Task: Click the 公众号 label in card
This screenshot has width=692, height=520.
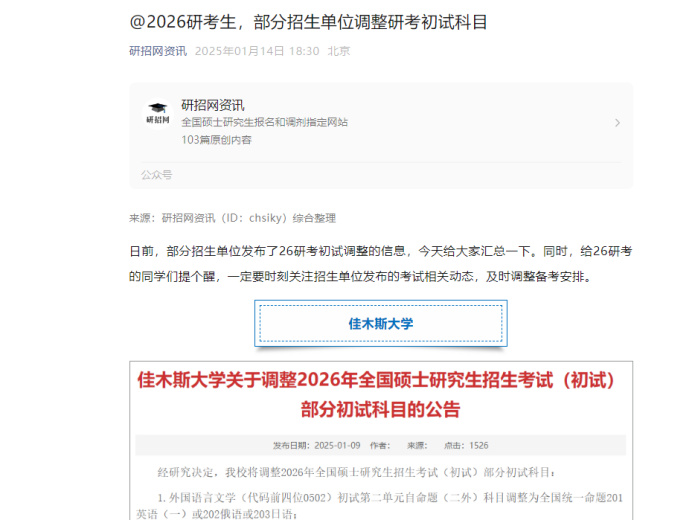Action: pos(157,175)
